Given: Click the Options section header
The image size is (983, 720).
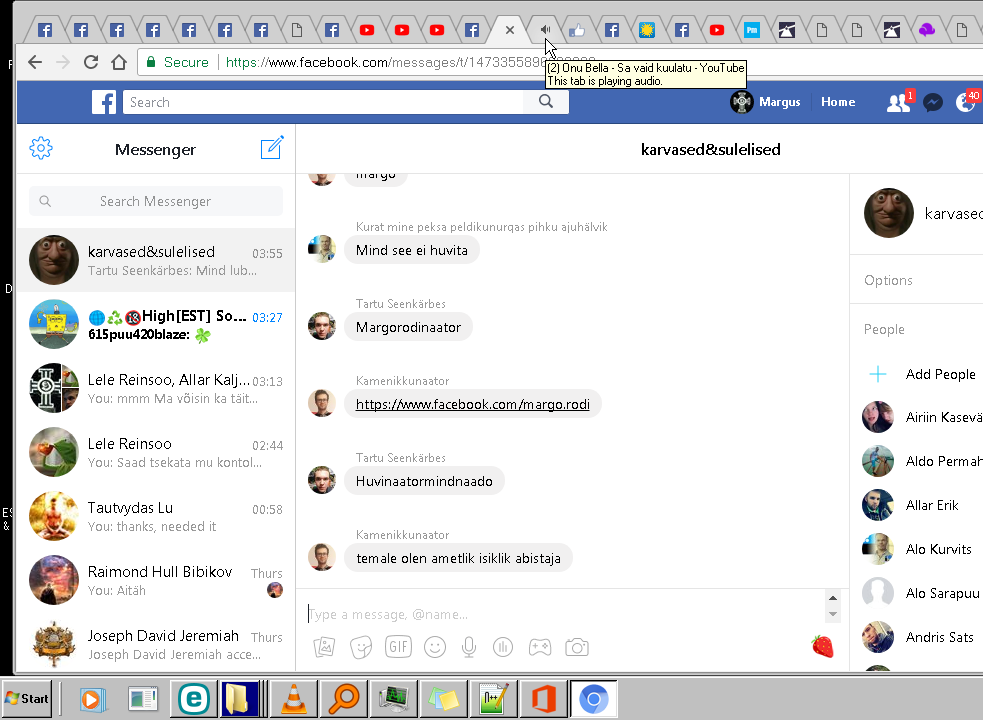Looking at the screenshot, I should (x=888, y=280).
